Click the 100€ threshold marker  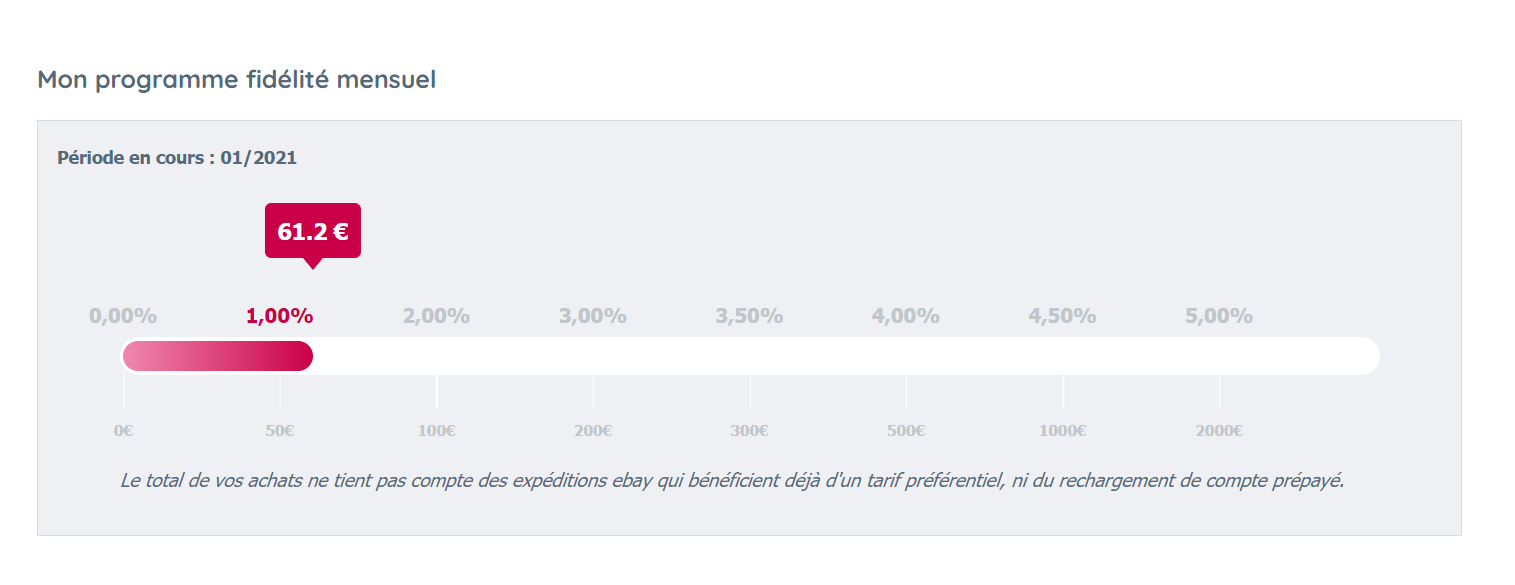tap(437, 431)
